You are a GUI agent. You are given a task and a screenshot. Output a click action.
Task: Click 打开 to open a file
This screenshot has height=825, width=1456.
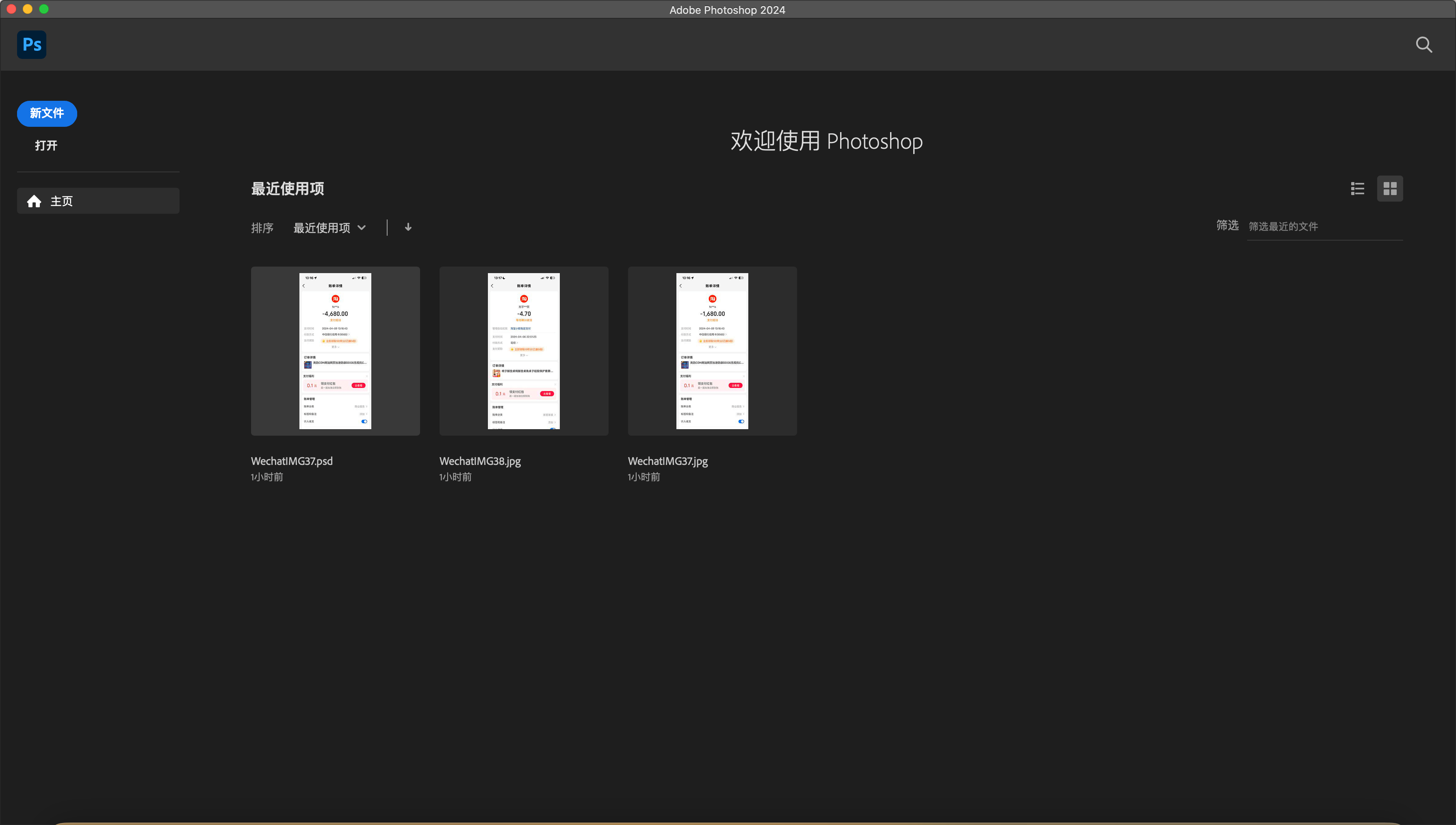(x=46, y=145)
